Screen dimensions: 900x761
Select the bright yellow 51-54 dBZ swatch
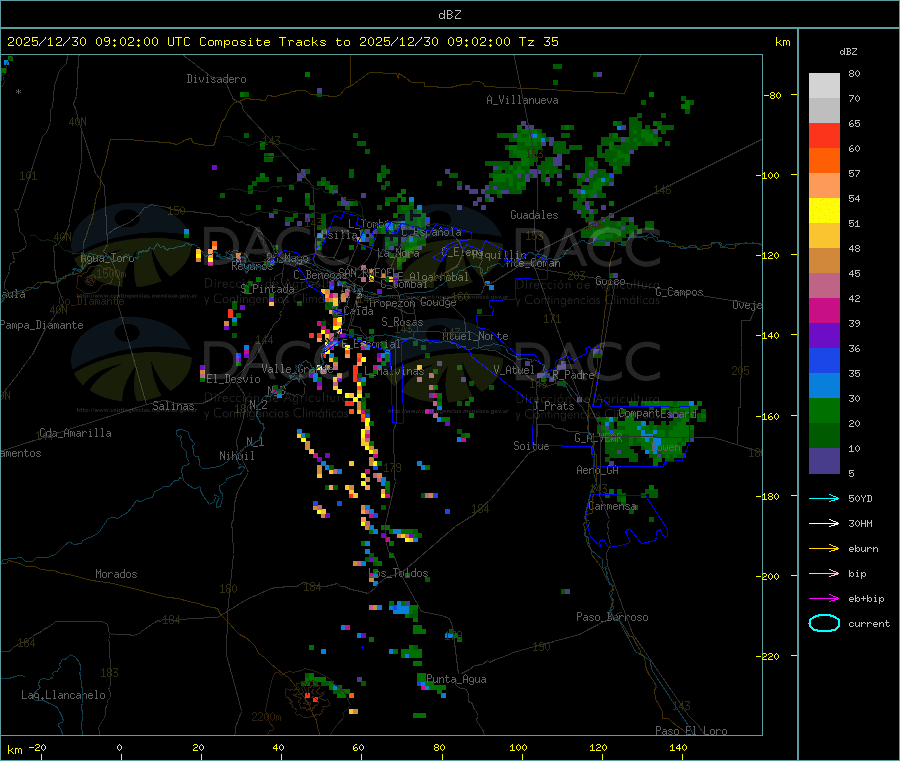tap(824, 211)
